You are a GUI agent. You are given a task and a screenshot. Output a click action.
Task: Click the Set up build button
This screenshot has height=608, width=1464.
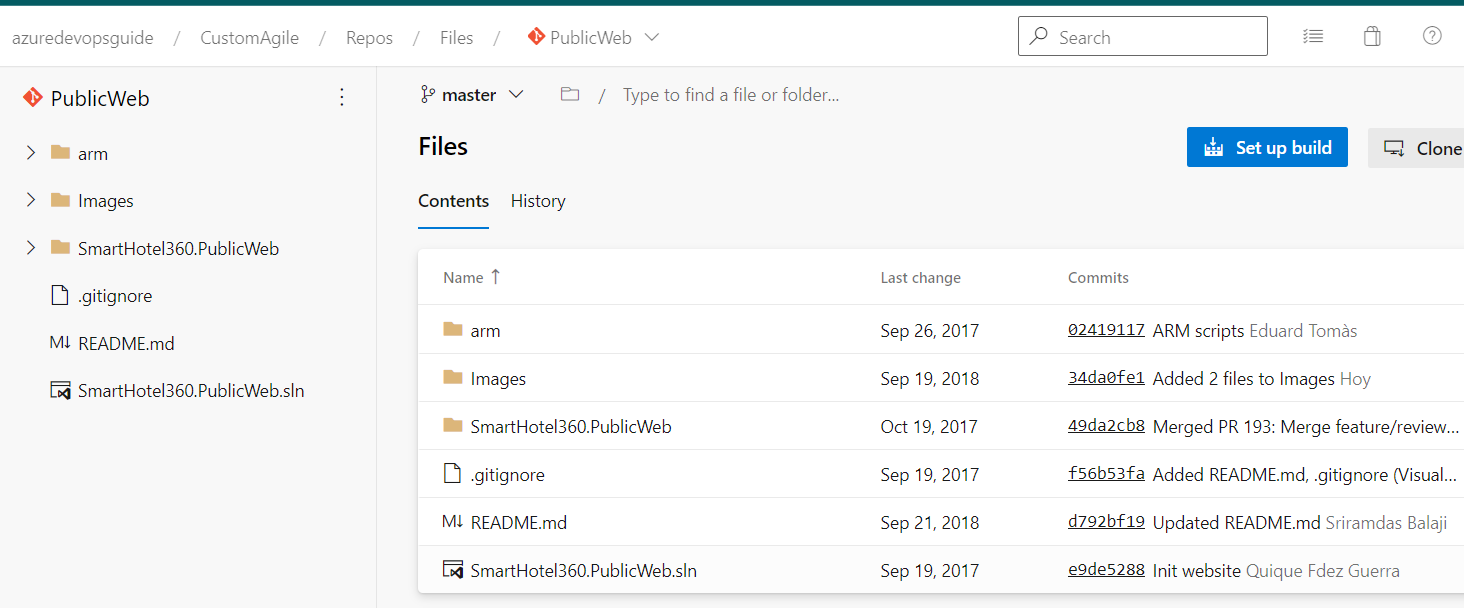coord(1267,147)
